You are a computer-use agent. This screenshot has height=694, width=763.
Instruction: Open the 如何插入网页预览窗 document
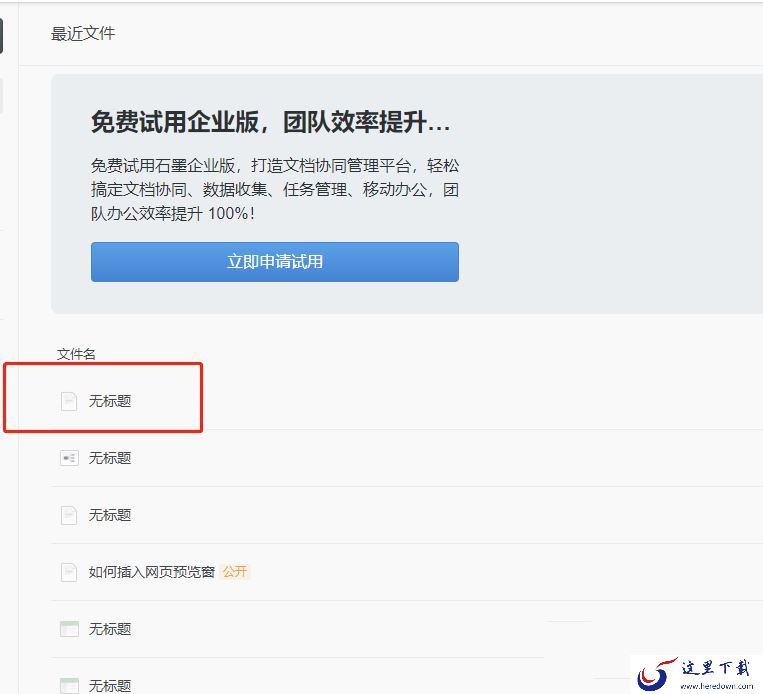coord(151,572)
